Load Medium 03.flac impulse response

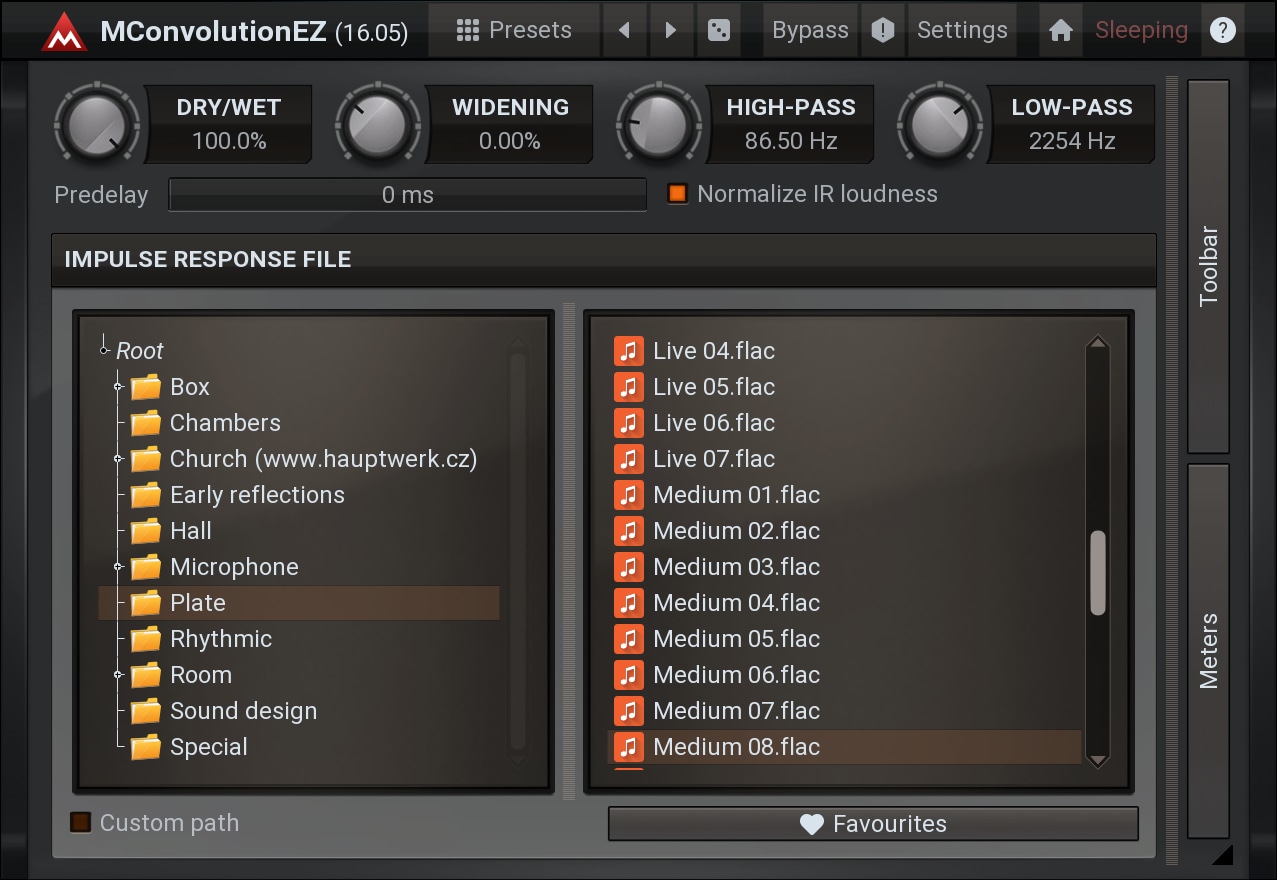coord(845,567)
